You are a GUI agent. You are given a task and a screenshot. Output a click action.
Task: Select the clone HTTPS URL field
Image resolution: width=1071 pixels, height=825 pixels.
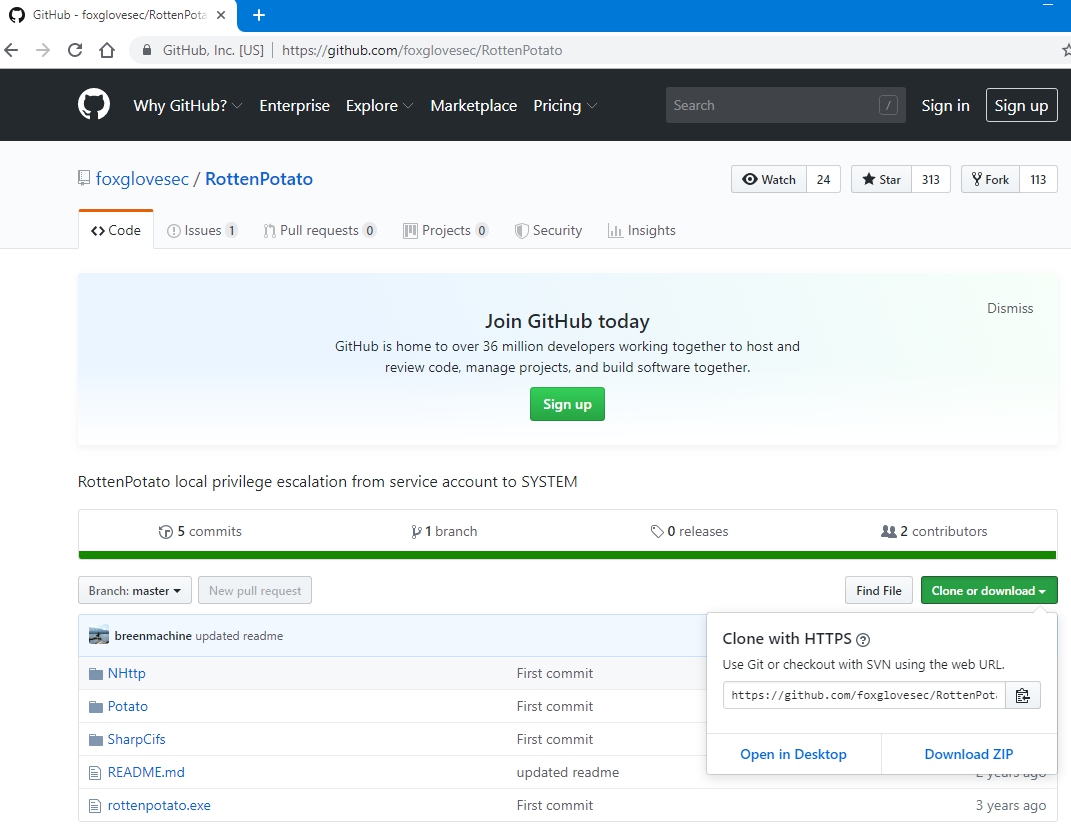(x=864, y=695)
